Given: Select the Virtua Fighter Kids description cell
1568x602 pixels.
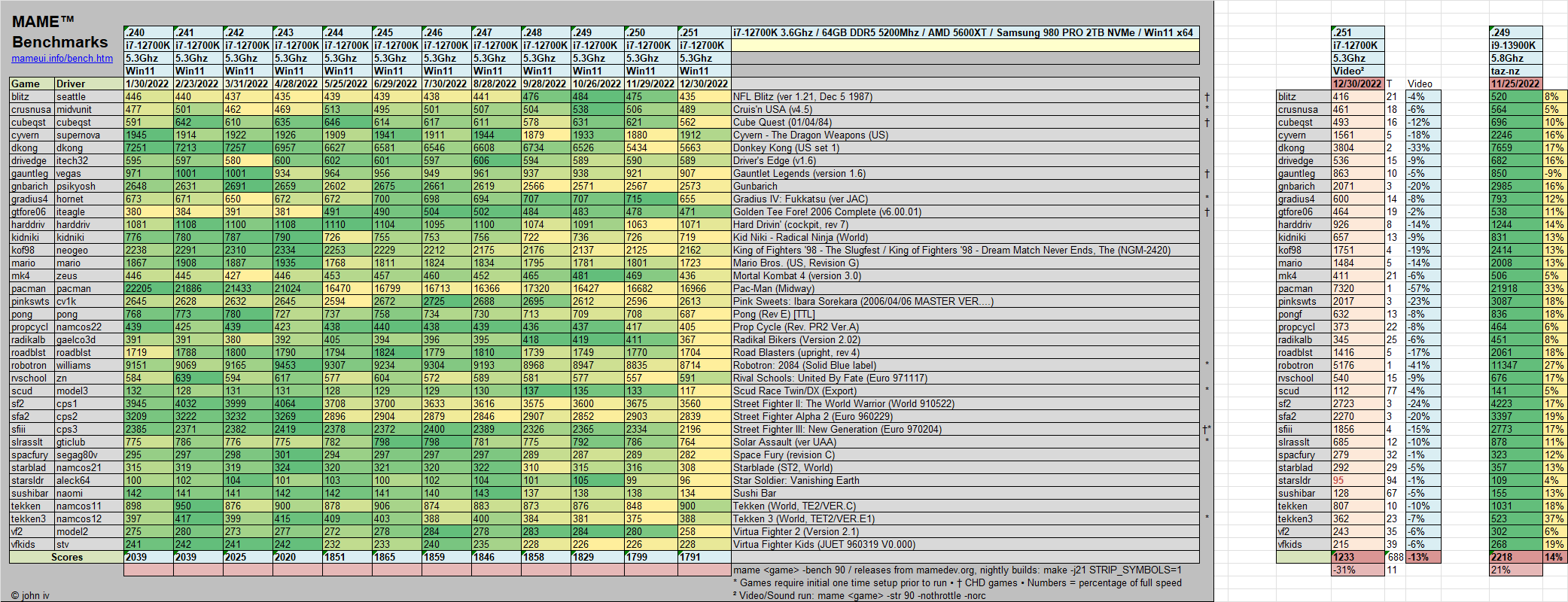Looking at the screenshot, I should click(965, 544).
